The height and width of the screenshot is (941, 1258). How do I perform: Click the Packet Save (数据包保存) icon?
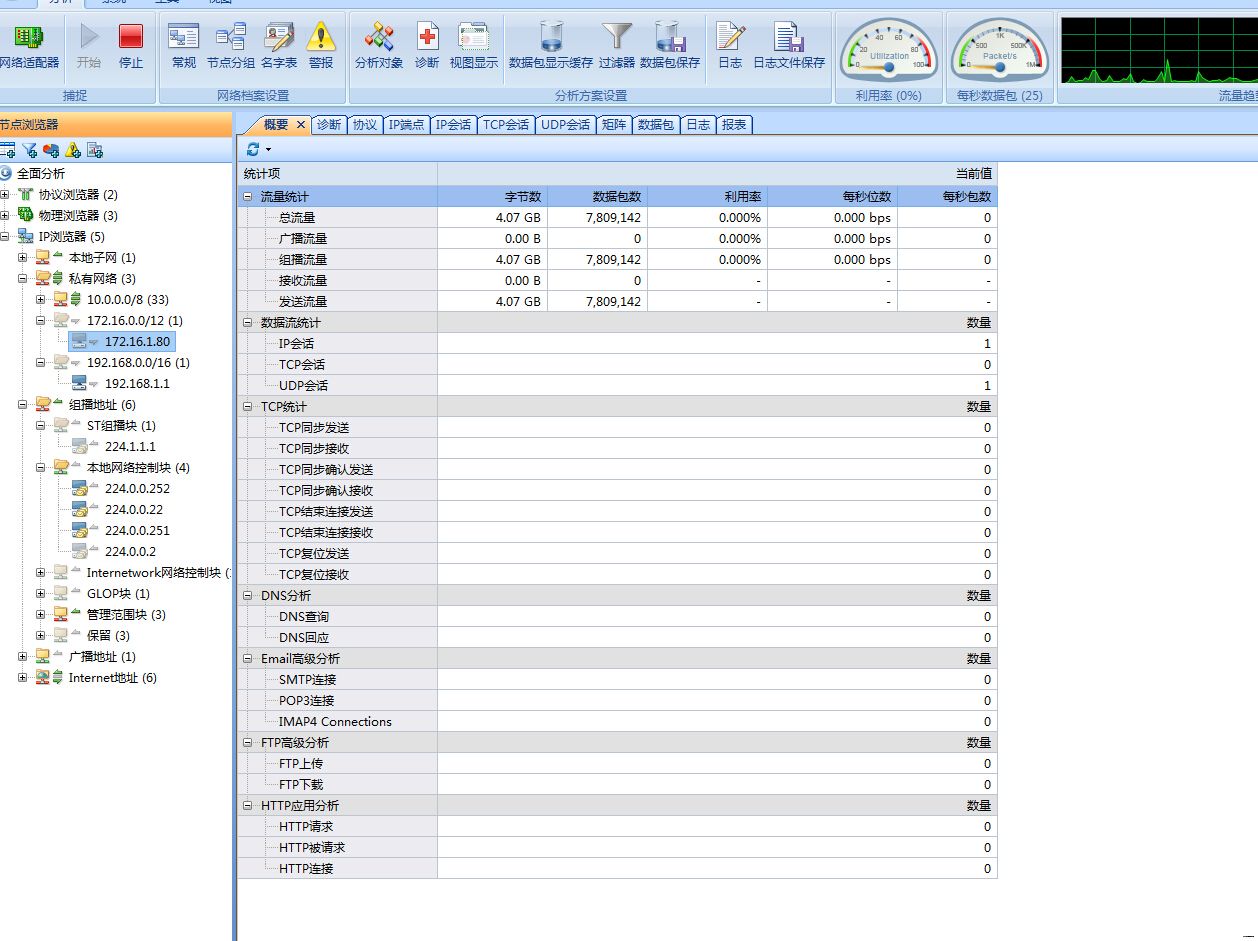coord(670,46)
